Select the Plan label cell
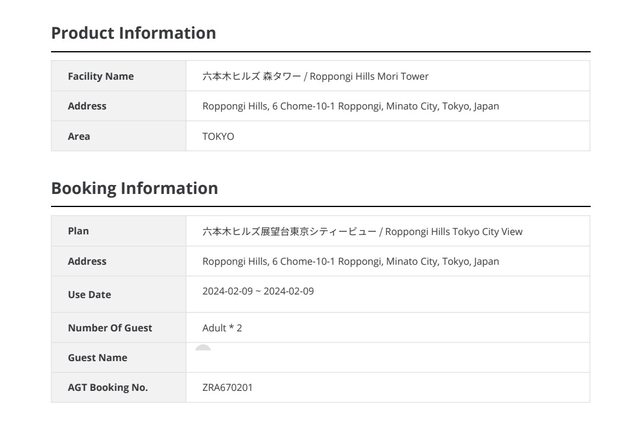Image resolution: width=640 pixels, height=445 pixels. click(x=78, y=231)
